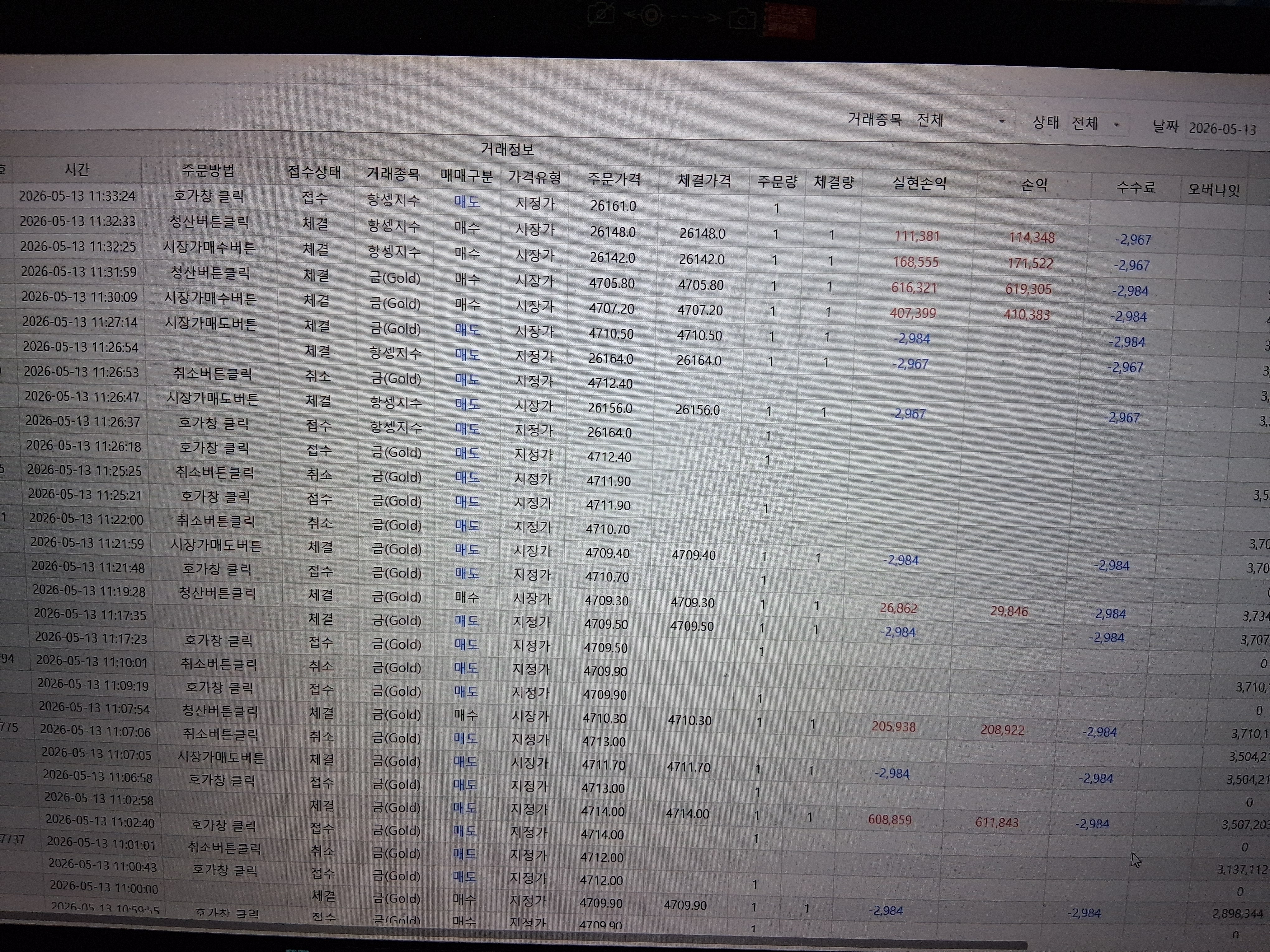The width and height of the screenshot is (1270, 952).
Task: Click the 실현손익 column header
Action: (x=919, y=184)
